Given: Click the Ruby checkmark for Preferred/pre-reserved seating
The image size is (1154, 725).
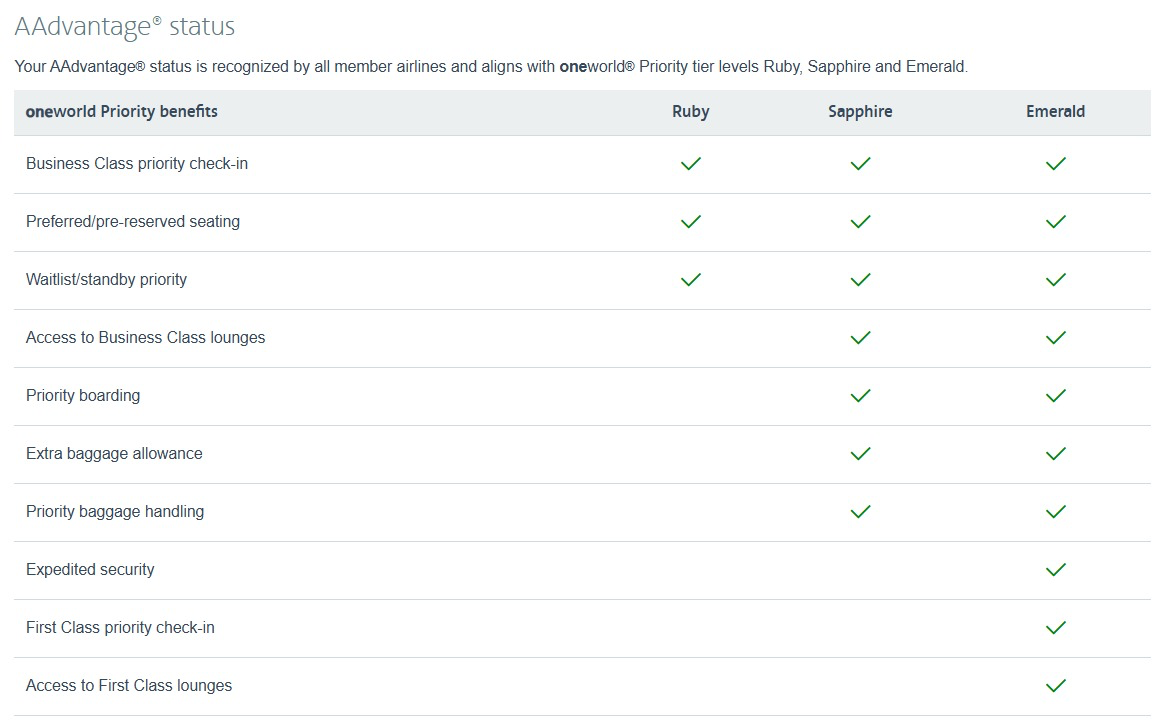Looking at the screenshot, I should (x=690, y=222).
